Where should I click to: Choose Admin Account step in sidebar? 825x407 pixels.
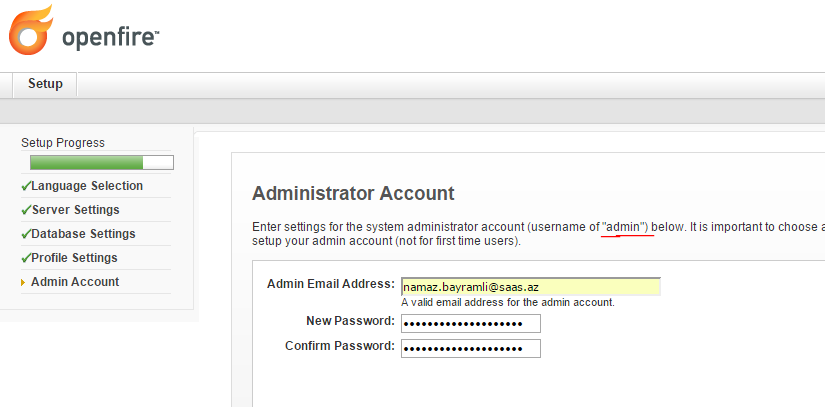tap(75, 282)
